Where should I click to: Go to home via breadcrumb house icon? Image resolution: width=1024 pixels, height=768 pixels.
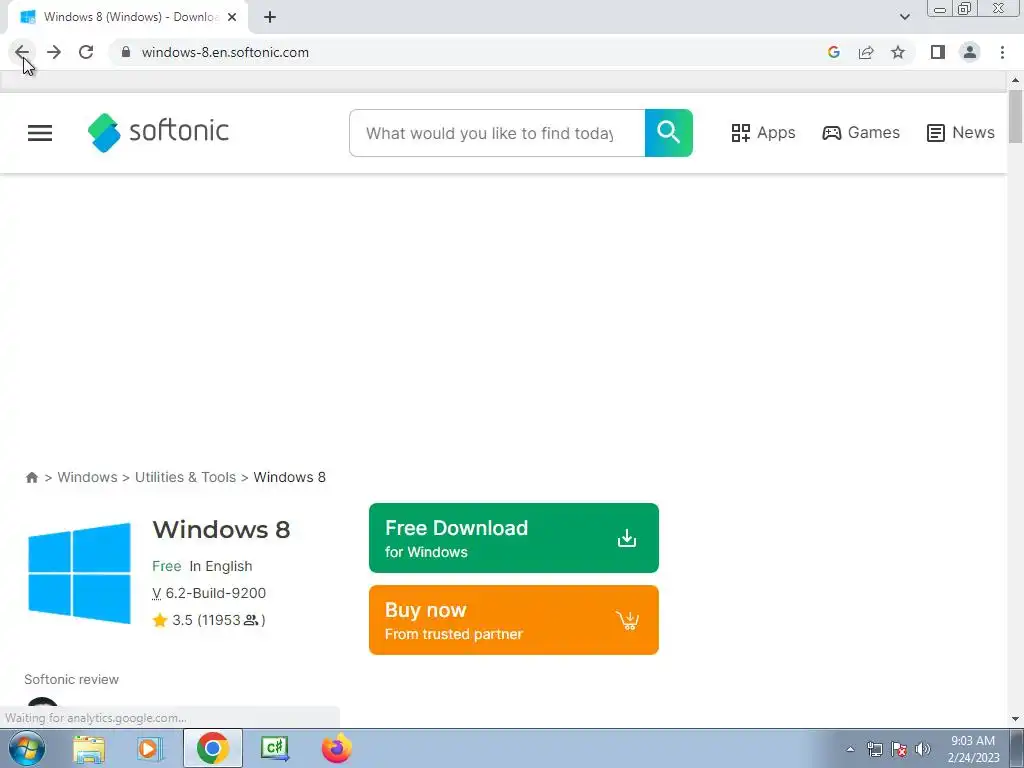(31, 477)
